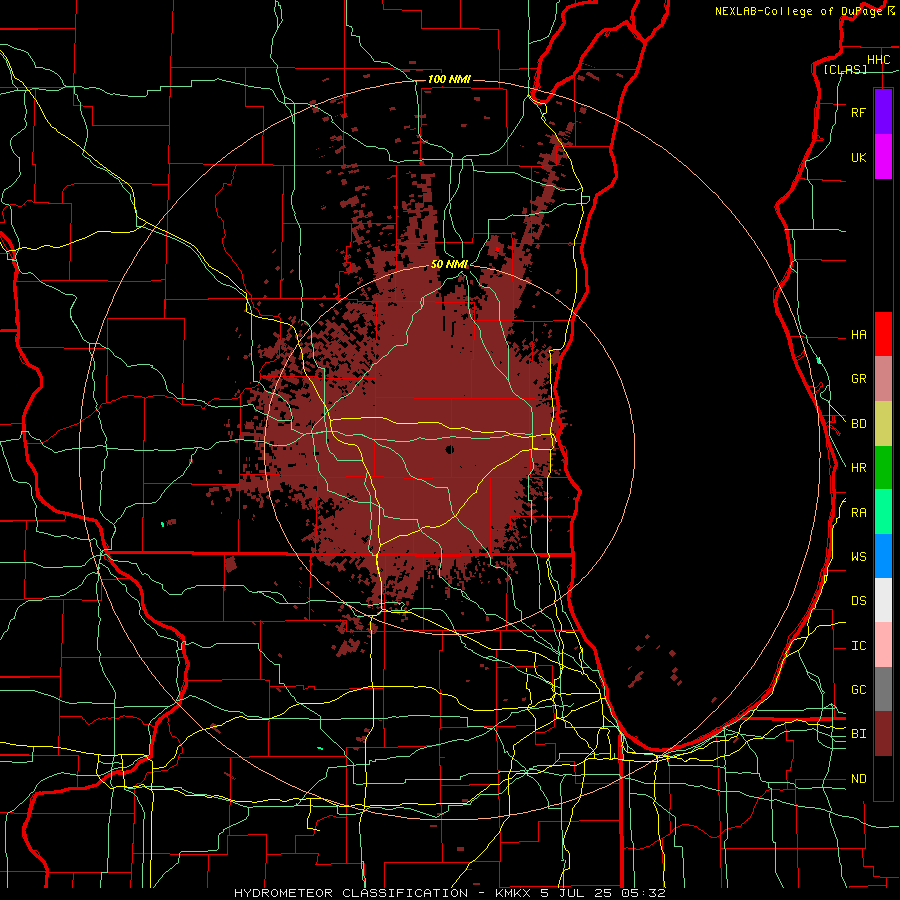Click the purple RF color swatch
This screenshot has height=900, width=900.
[883, 112]
